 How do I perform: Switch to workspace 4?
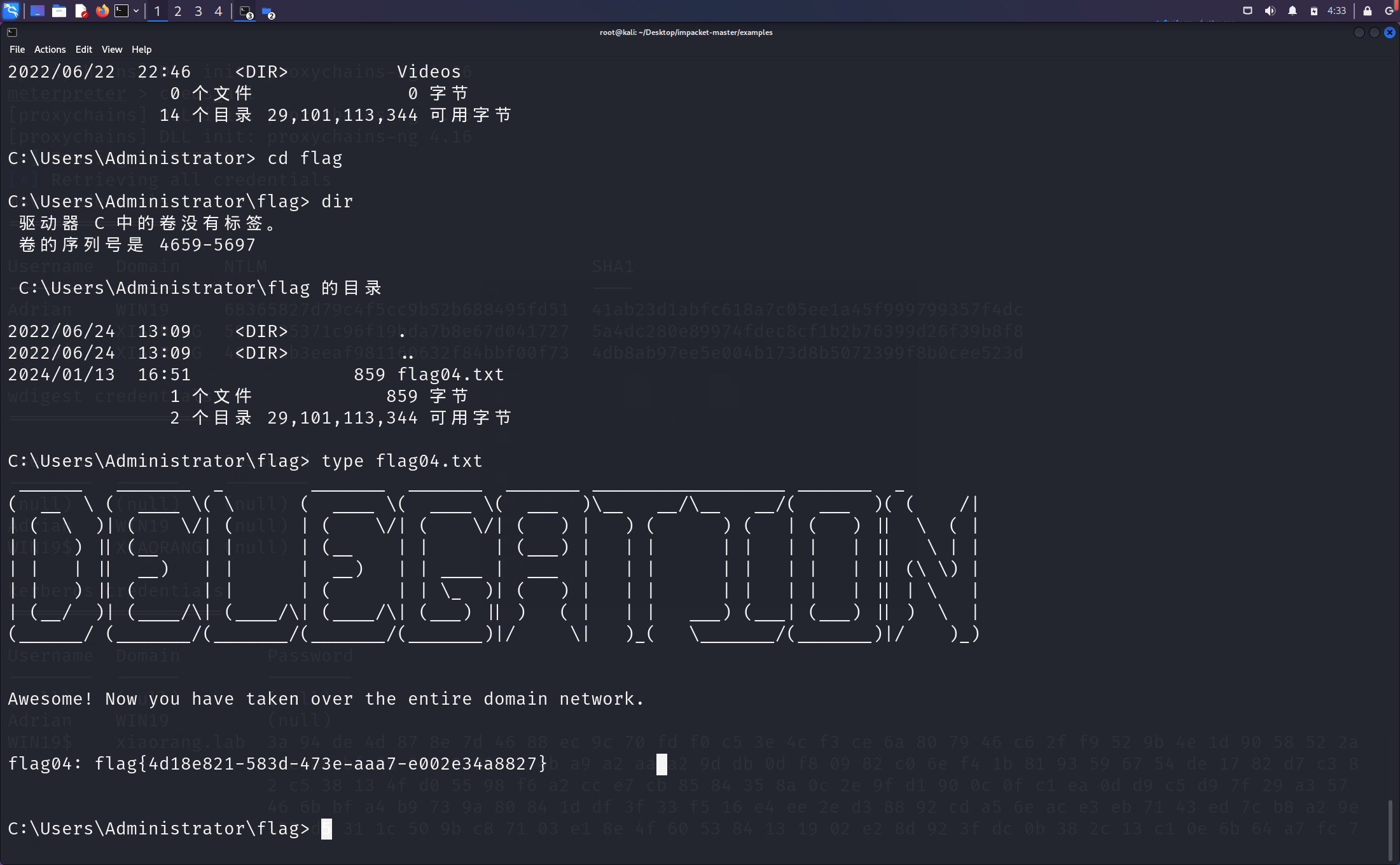click(218, 11)
